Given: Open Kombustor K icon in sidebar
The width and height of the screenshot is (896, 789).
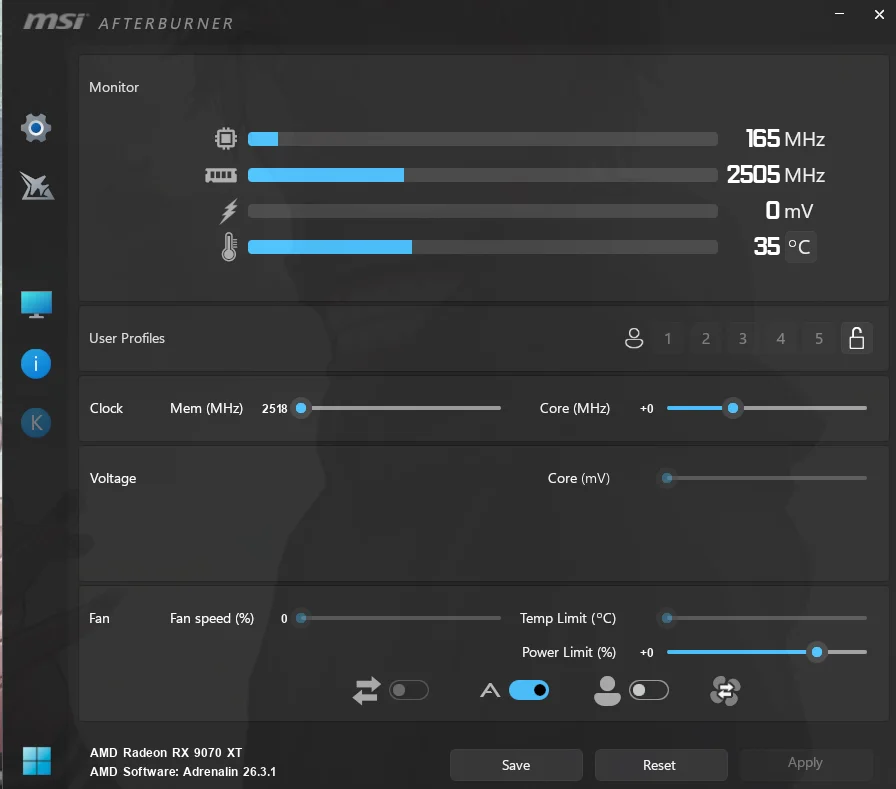Looking at the screenshot, I should (36, 423).
